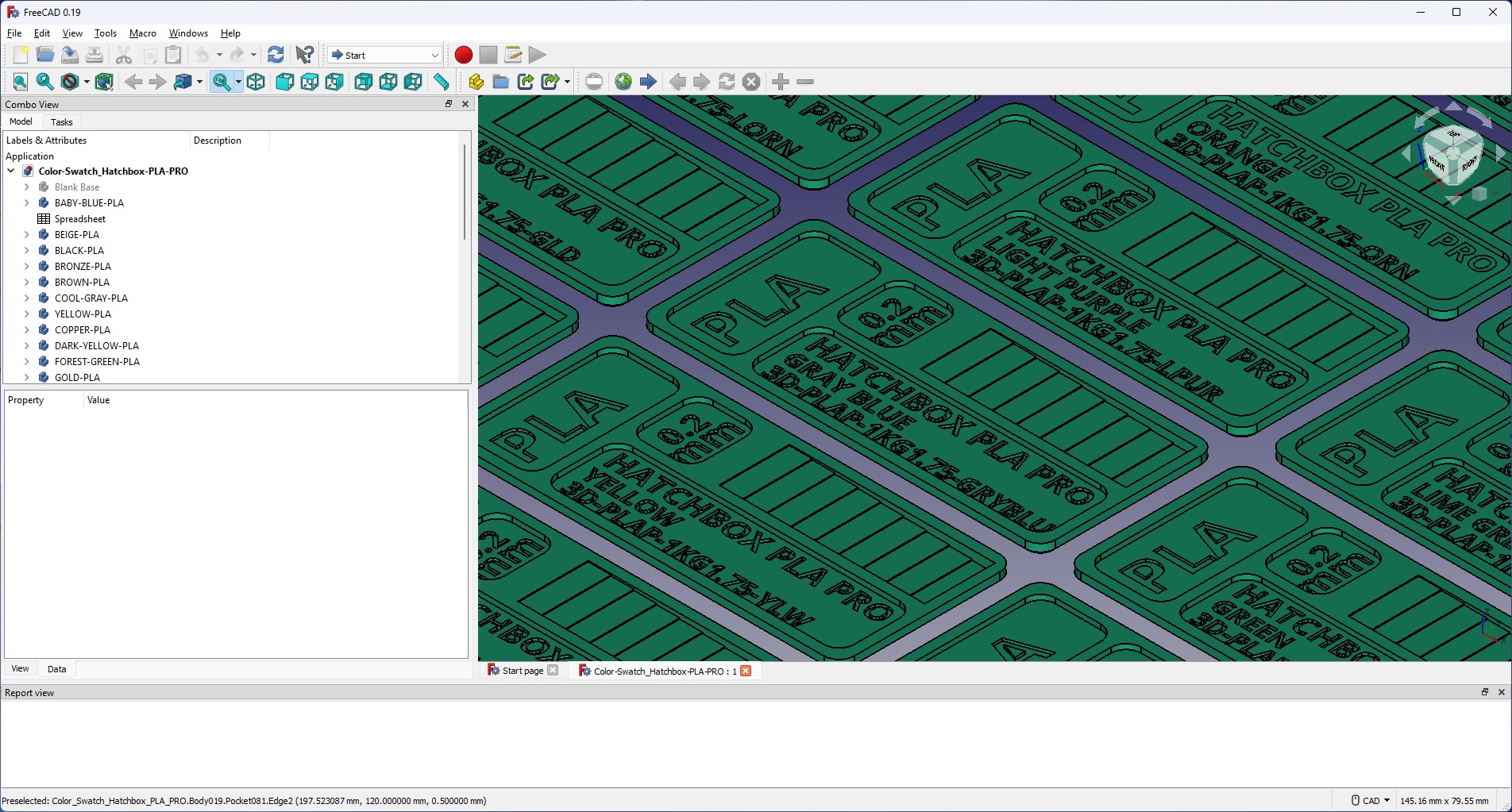
Task: Toggle the Draw style dropdown arrow
Action: (86, 82)
